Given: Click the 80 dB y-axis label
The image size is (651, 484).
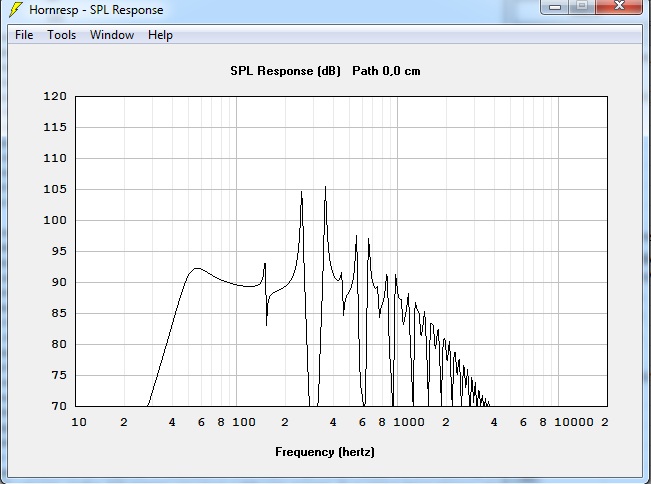Looking at the screenshot, I should [x=59, y=344].
